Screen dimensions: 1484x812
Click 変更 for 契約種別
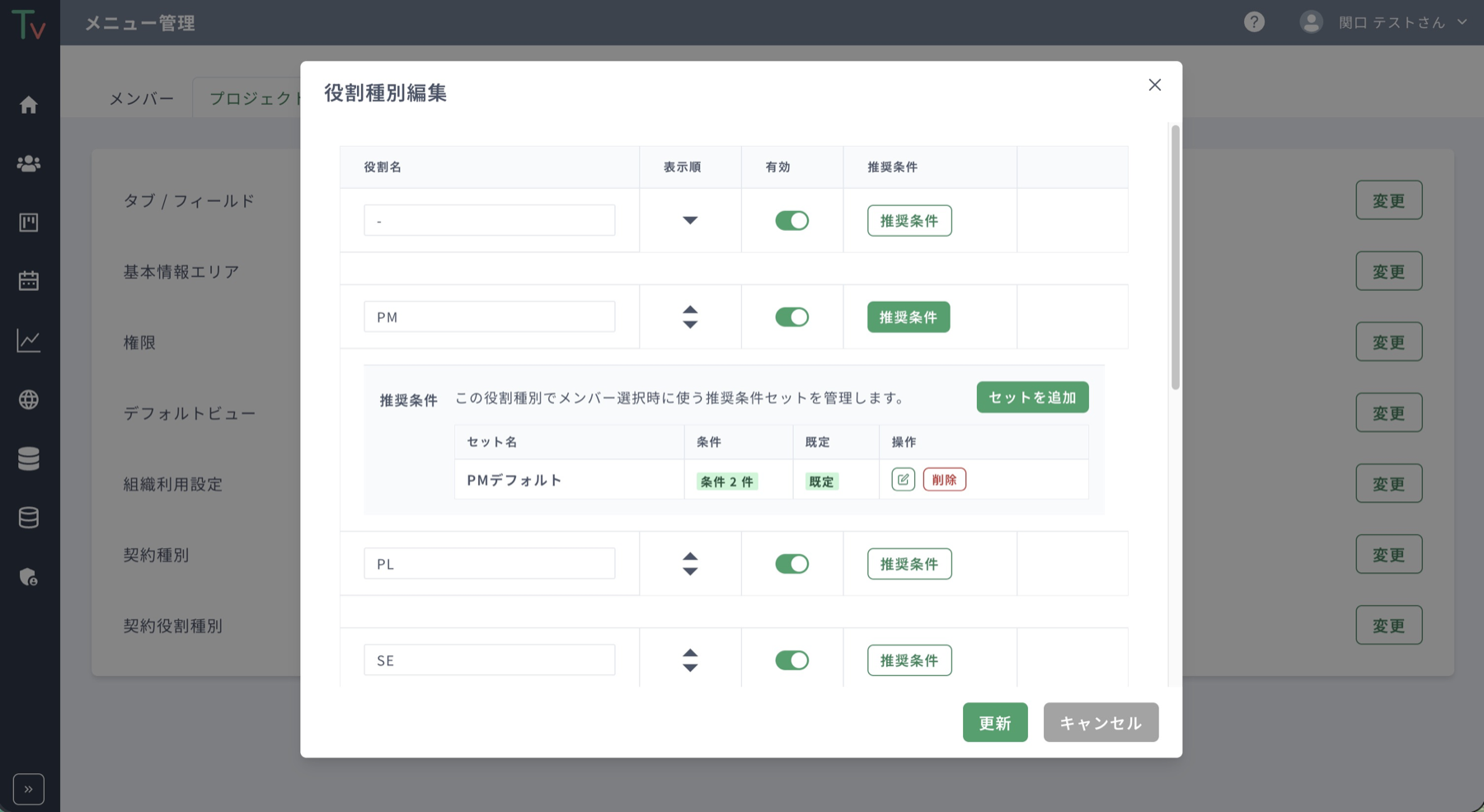click(1388, 555)
